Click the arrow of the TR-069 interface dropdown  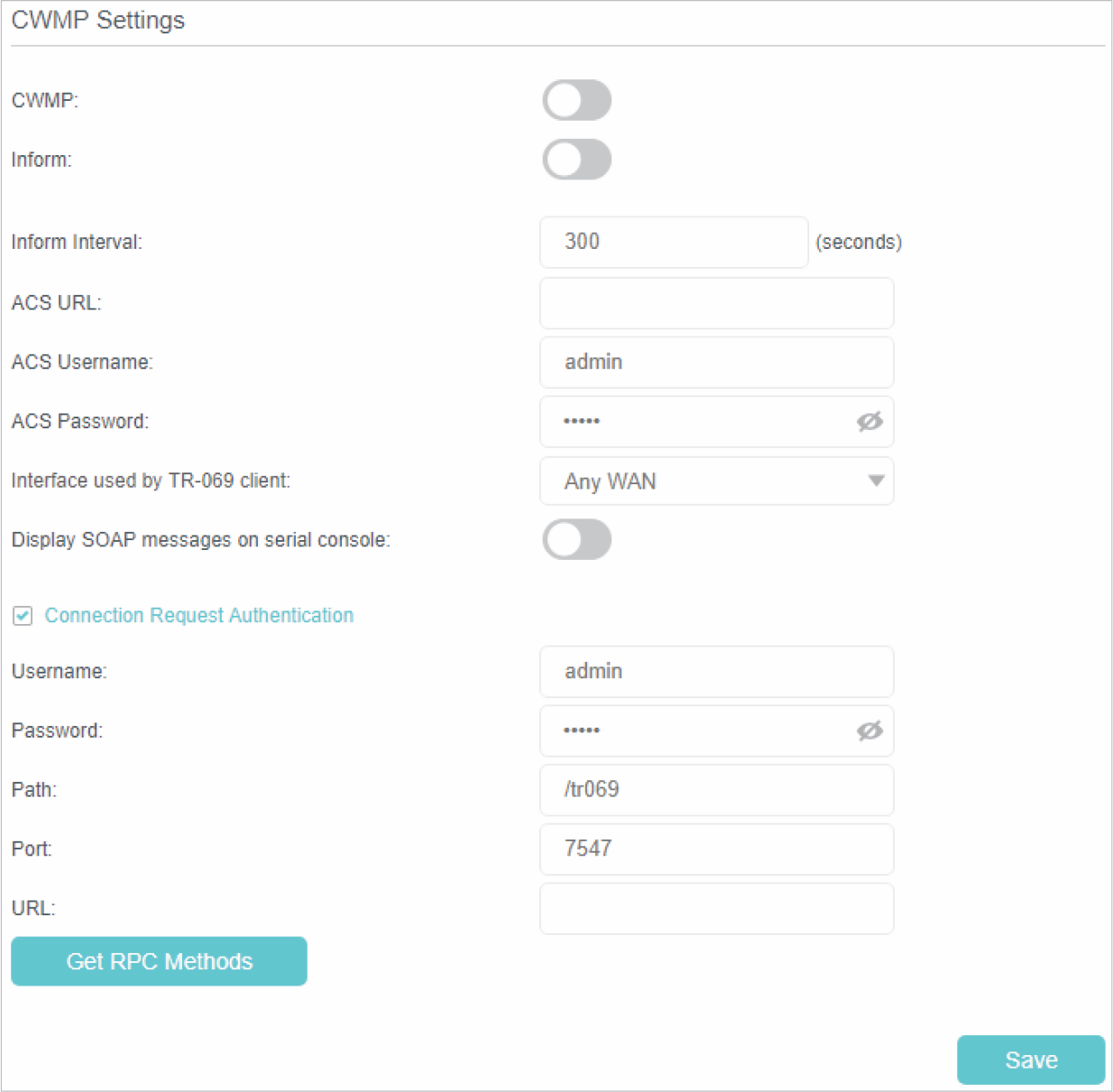pyautogui.click(x=875, y=482)
